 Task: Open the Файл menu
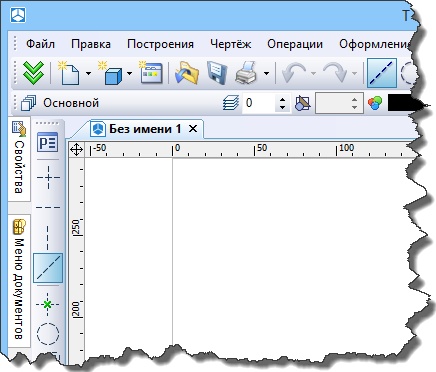pyautogui.click(x=40, y=44)
